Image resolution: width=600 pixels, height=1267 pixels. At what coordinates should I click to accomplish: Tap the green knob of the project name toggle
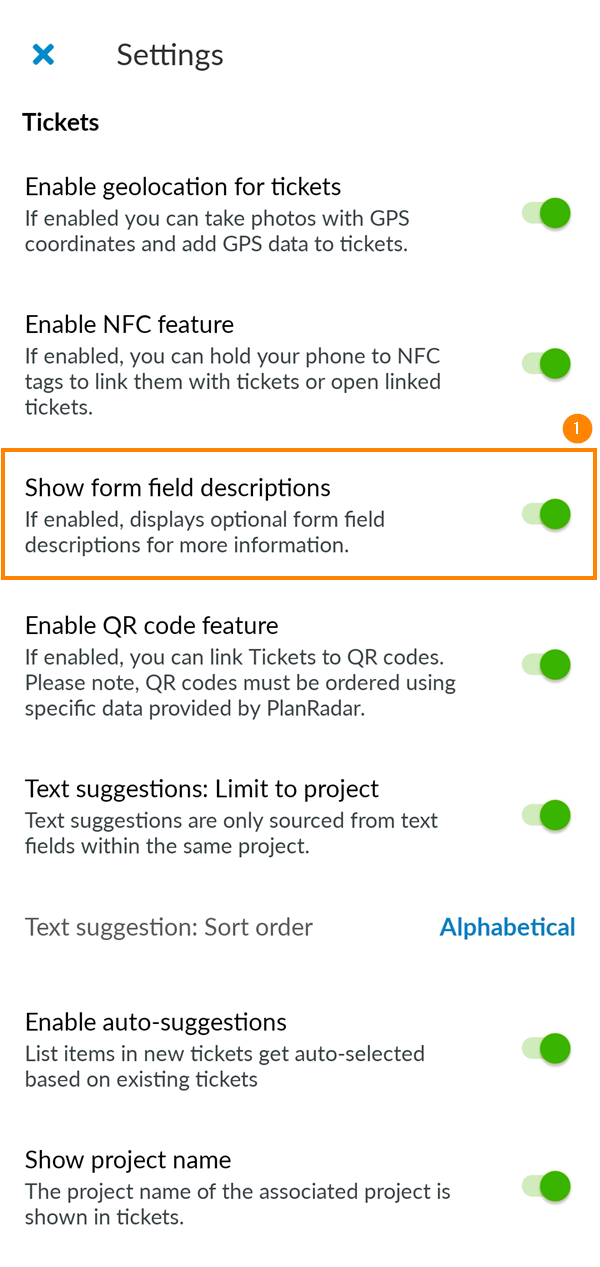coord(555,1187)
